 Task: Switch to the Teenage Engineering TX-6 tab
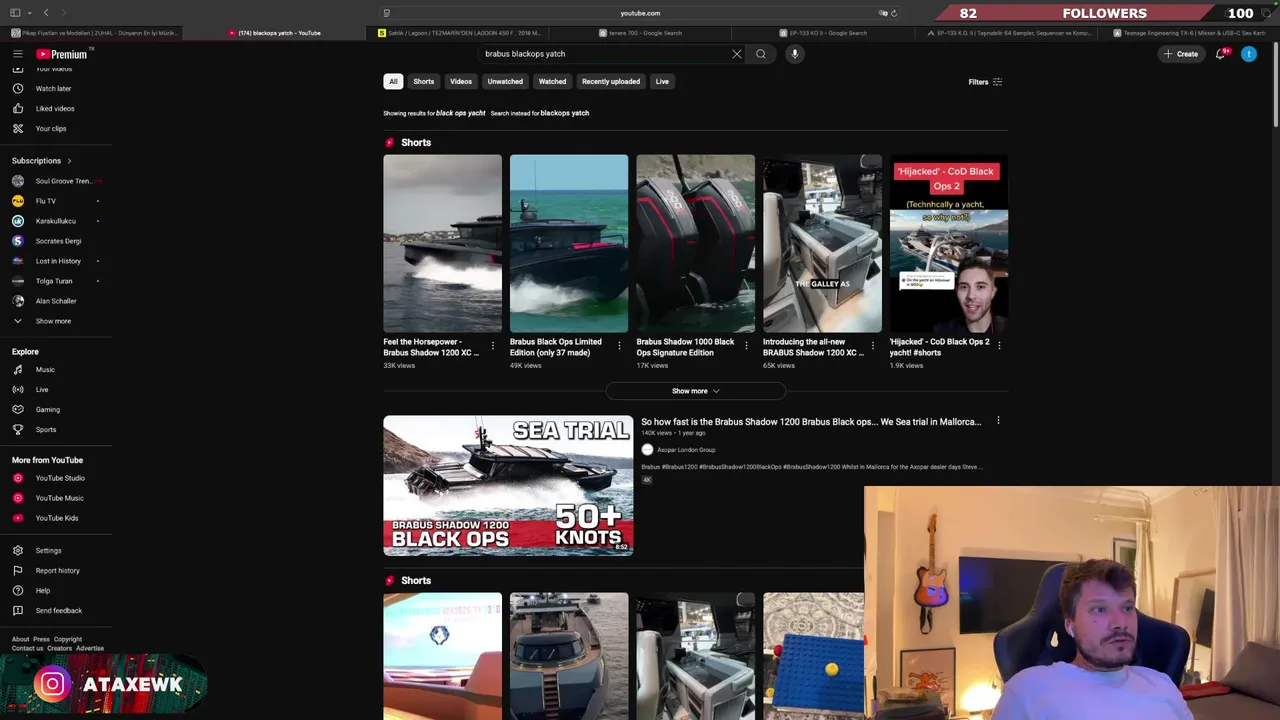[x=1188, y=33]
